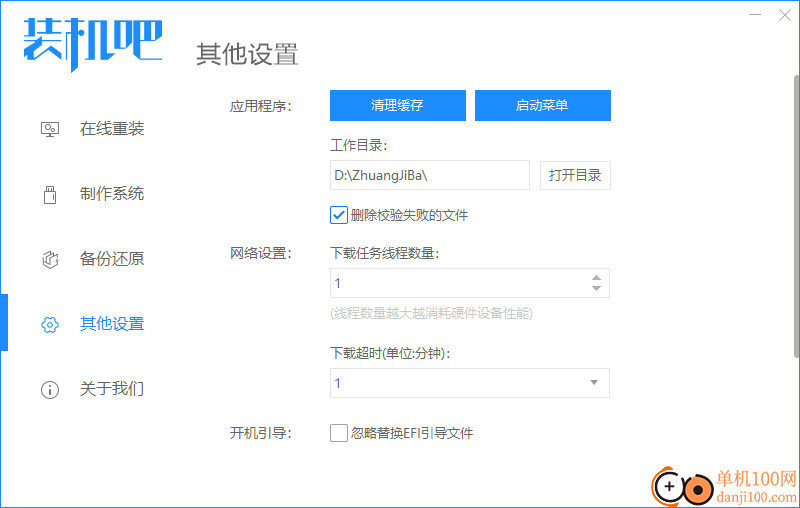Click the 在线重装 monitor icon
800x508 pixels.
click(49, 129)
